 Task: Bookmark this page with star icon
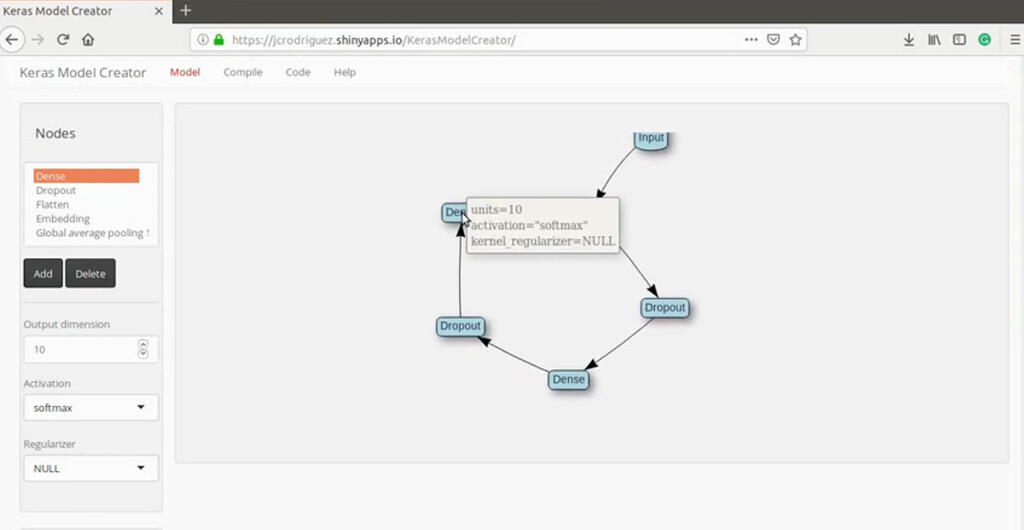pos(795,40)
